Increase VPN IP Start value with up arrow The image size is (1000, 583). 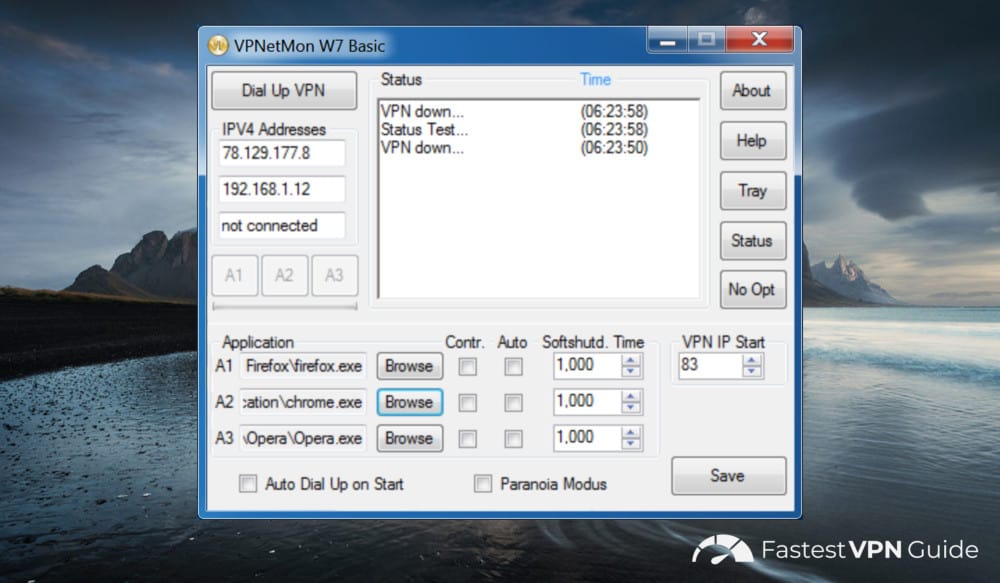(x=752, y=360)
